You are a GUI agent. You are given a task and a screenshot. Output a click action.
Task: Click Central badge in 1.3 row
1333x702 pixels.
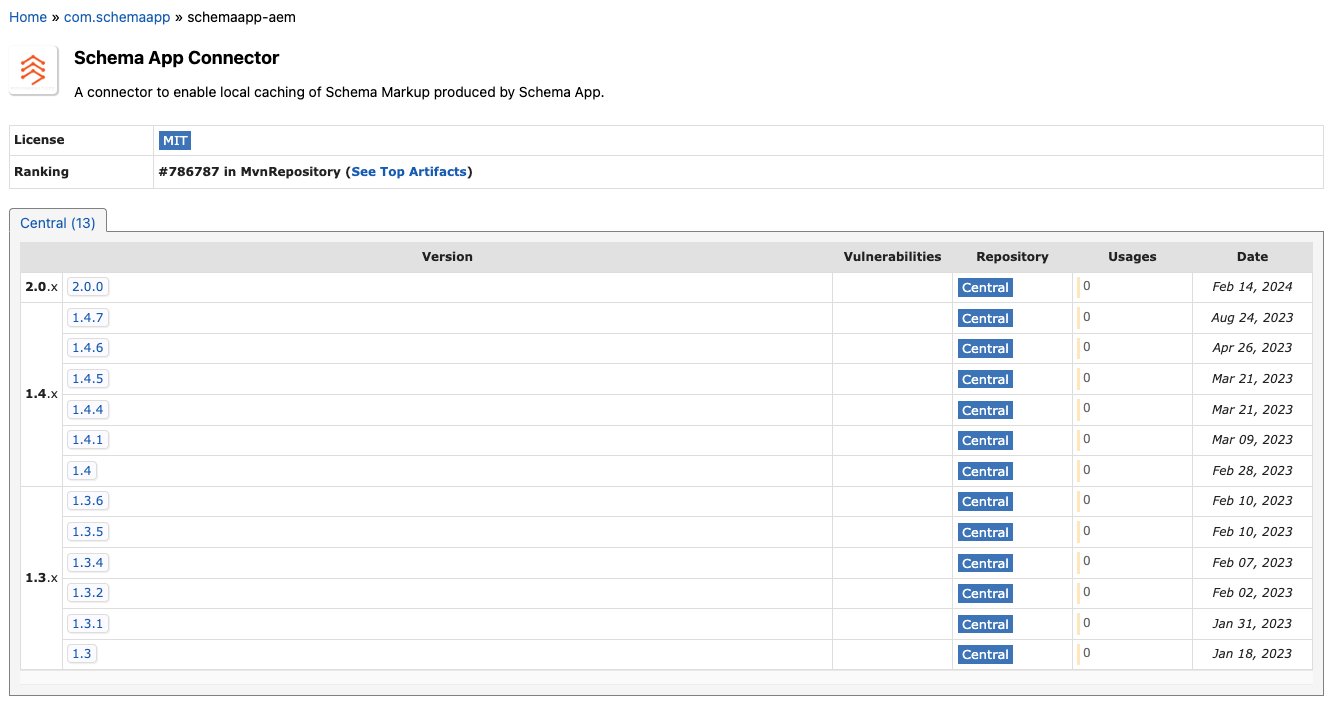click(x=985, y=655)
